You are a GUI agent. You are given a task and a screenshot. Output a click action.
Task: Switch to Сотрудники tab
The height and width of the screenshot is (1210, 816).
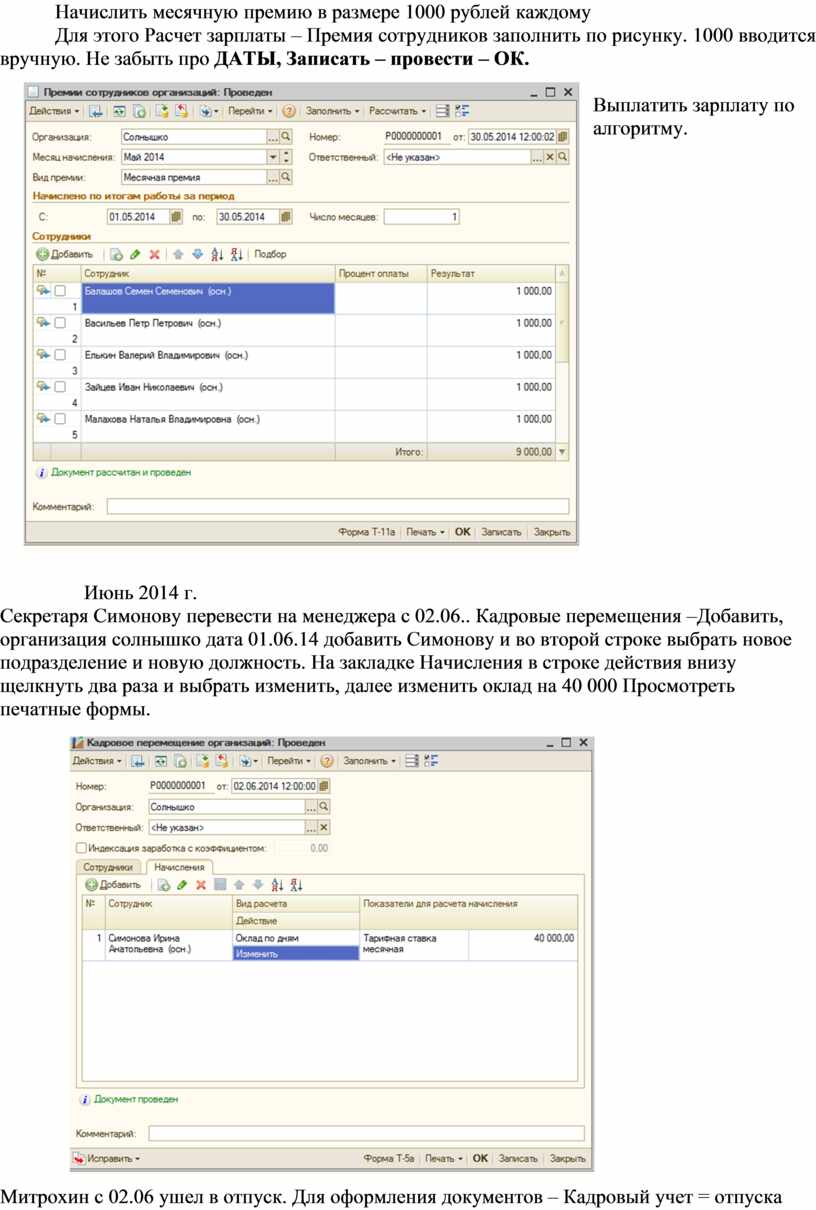pyautogui.click(x=108, y=868)
